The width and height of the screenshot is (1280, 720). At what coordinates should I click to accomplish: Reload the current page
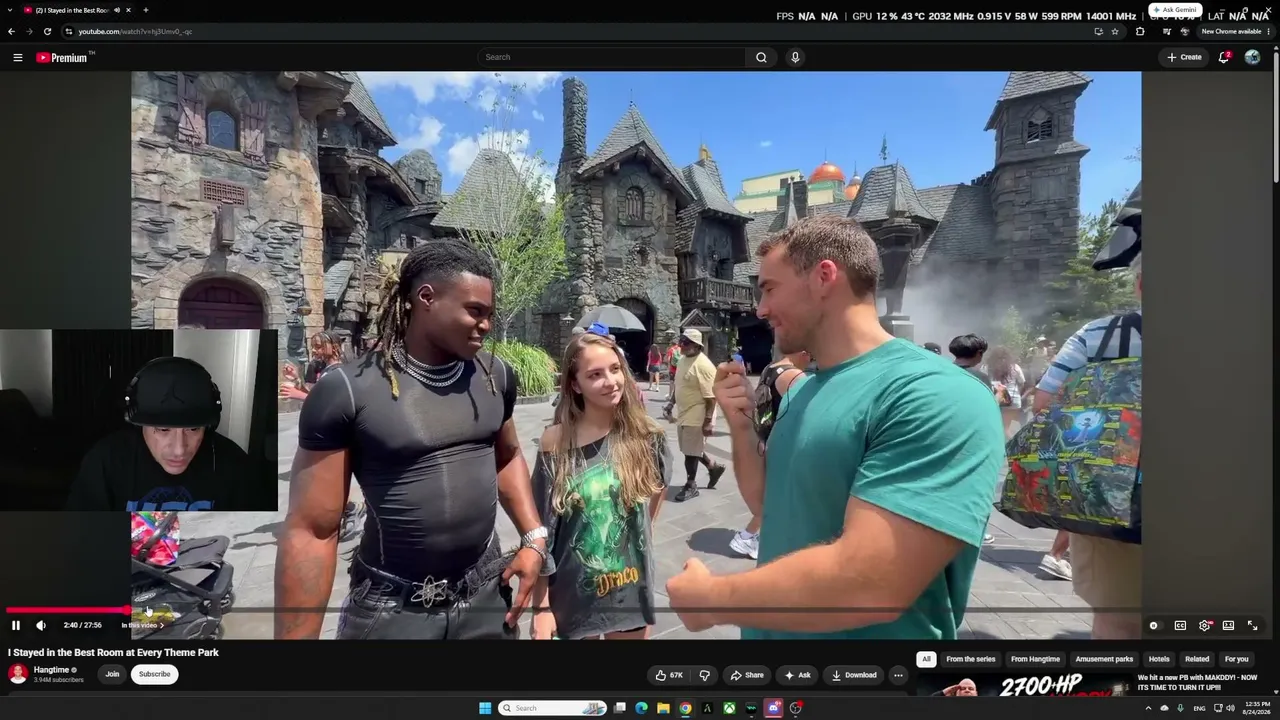(x=47, y=31)
